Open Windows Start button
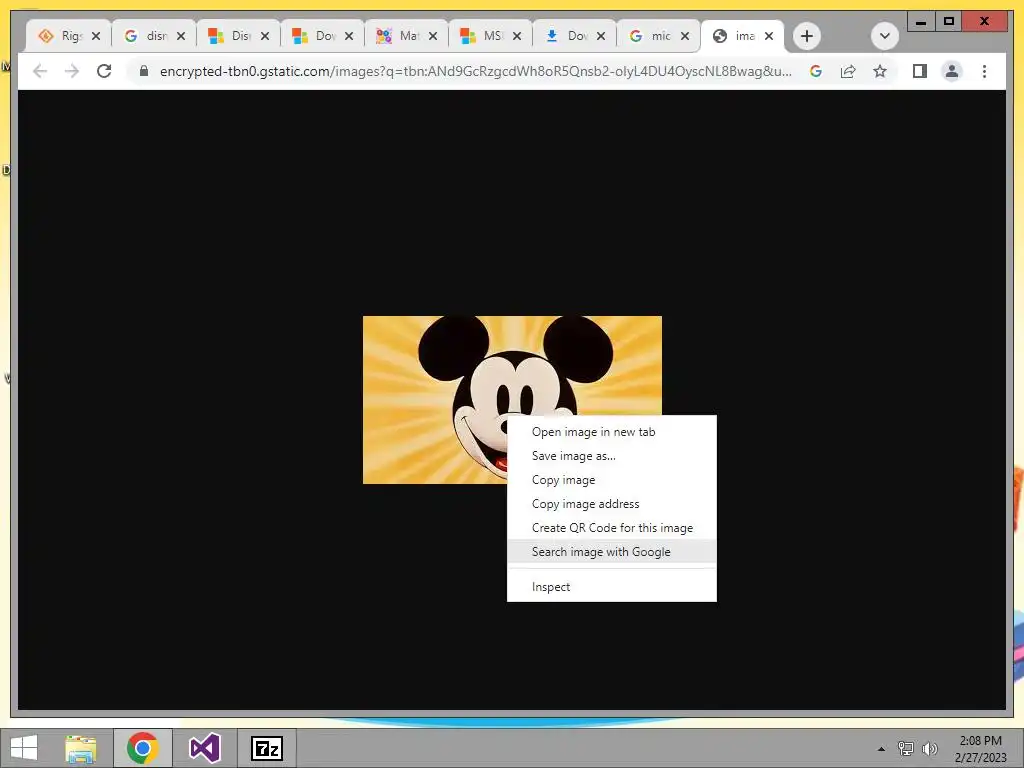This screenshot has height=768, width=1024. (x=24, y=748)
